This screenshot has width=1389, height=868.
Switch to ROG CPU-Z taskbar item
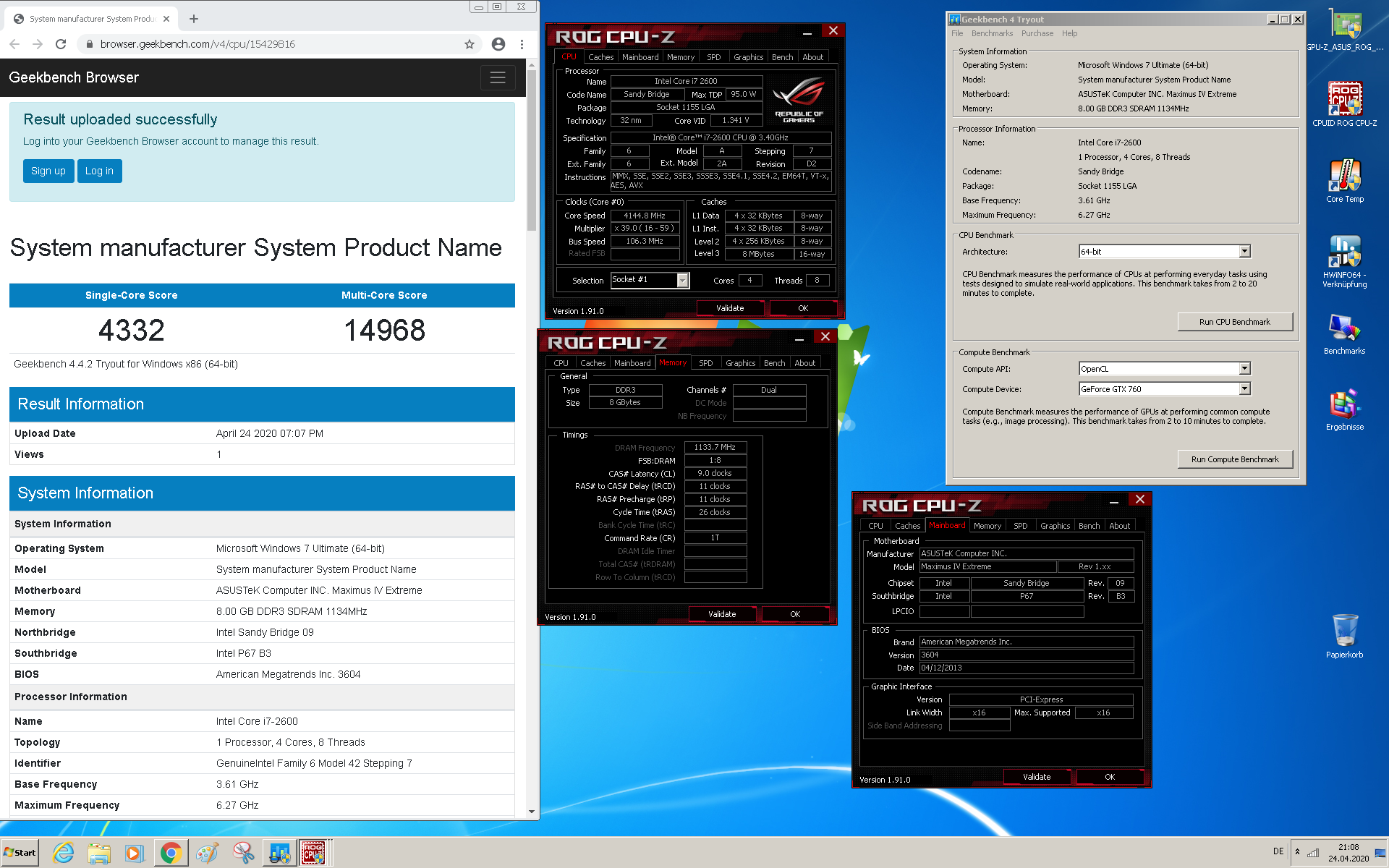coord(314,854)
